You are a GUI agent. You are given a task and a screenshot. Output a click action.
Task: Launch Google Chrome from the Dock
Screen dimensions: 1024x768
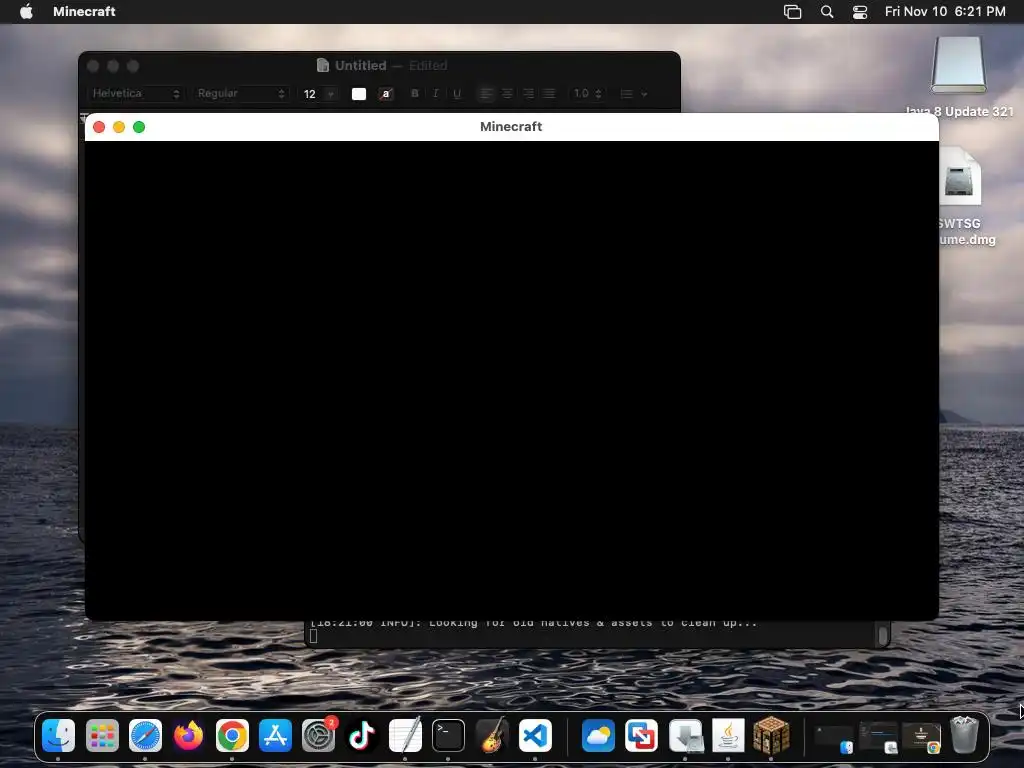click(232, 735)
